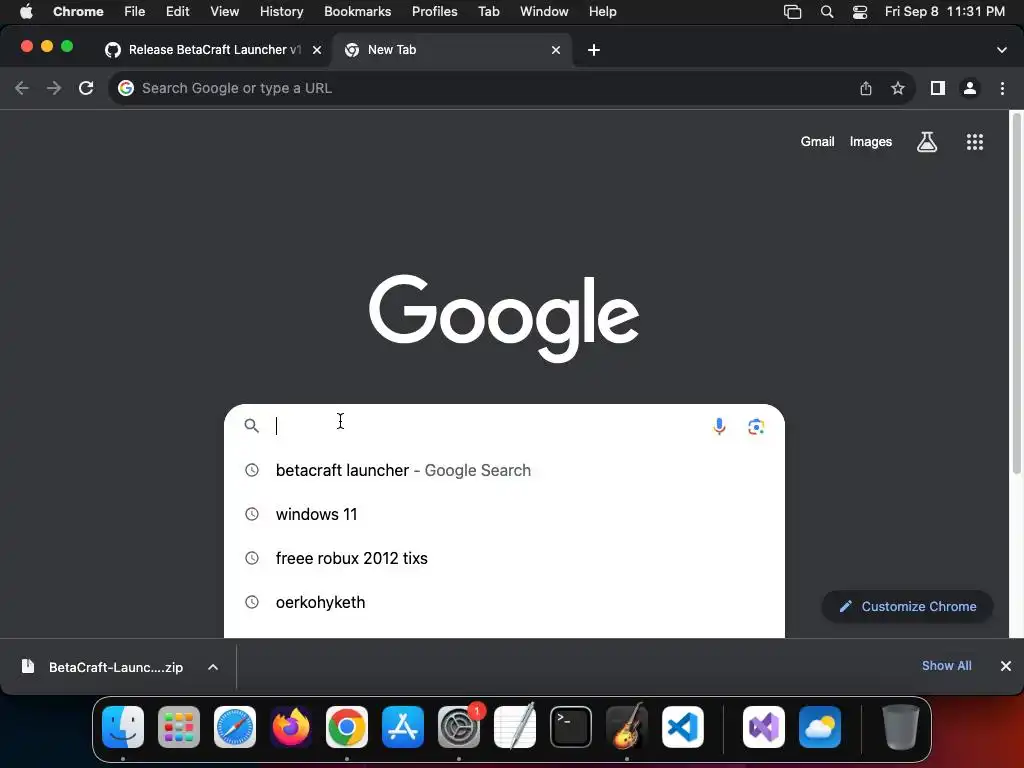Viewport: 1024px width, 768px height.
Task: Click the Stage Manager windows icon in menu bar
Action: pyautogui.click(x=792, y=11)
